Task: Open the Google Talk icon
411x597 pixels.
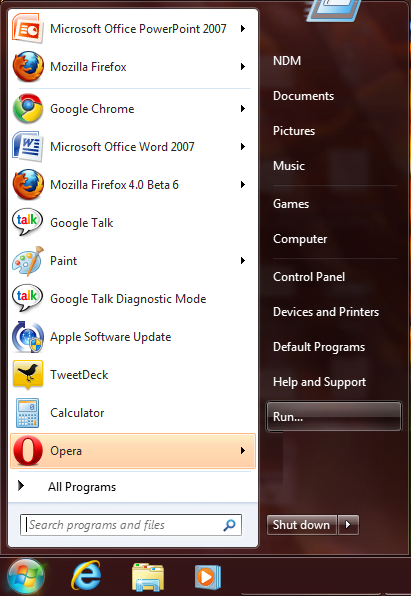Action: click(x=27, y=222)
